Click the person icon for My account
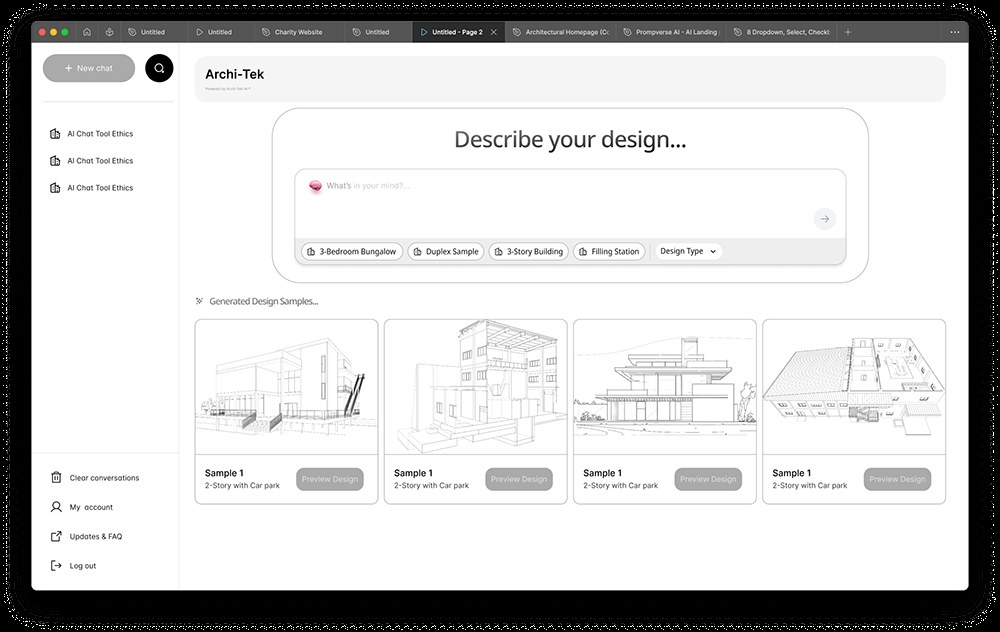 [56, 507]
